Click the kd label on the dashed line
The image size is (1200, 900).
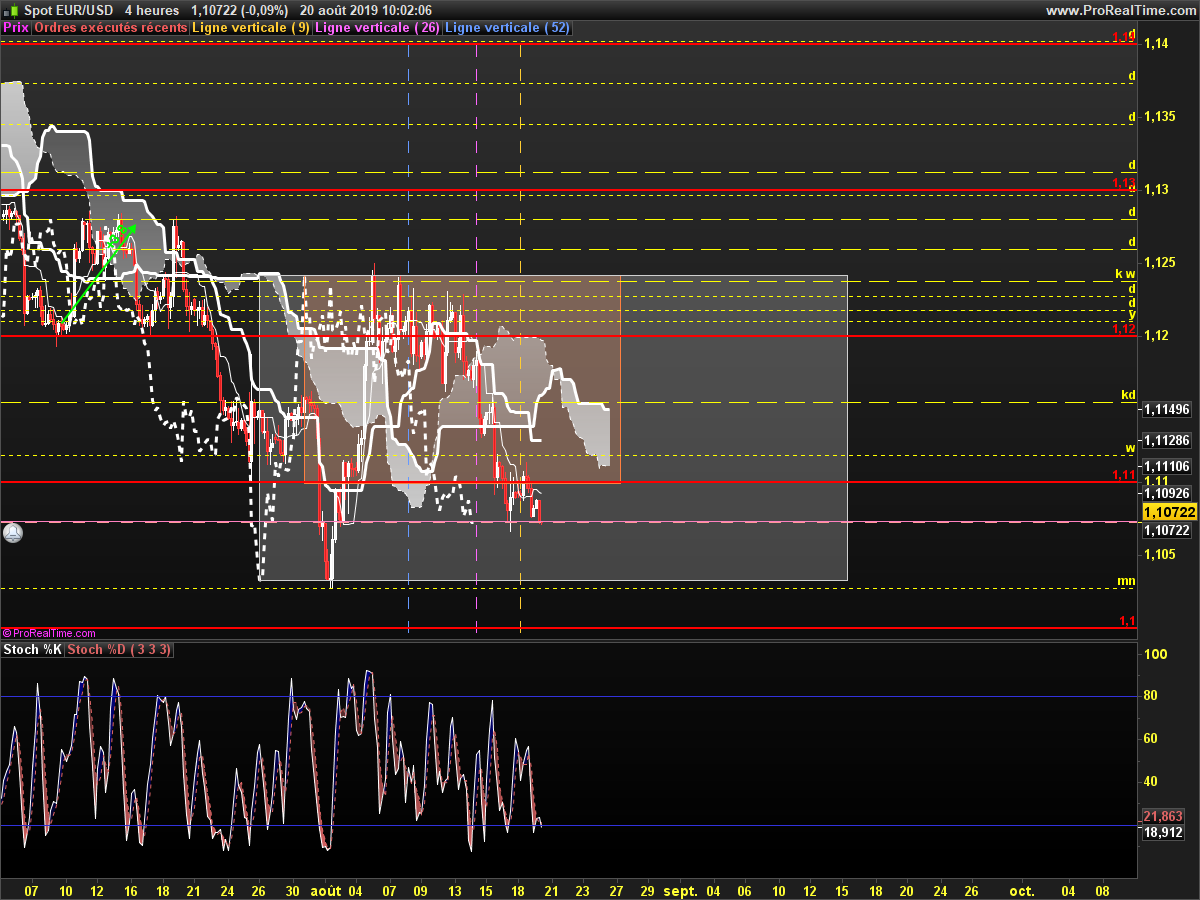pyautogui.click(x=1128, y=395)
